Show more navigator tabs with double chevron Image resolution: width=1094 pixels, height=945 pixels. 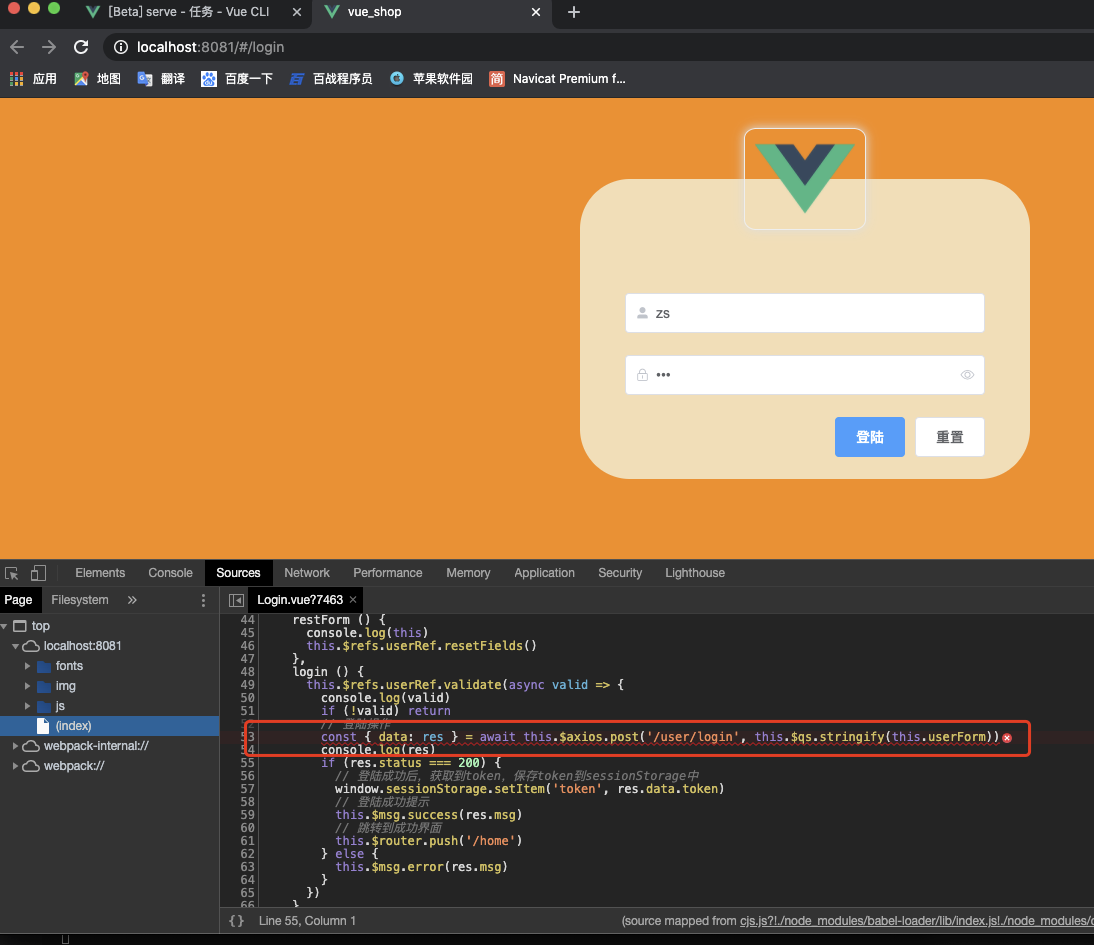pyautogui.click(x=132, y=600)
